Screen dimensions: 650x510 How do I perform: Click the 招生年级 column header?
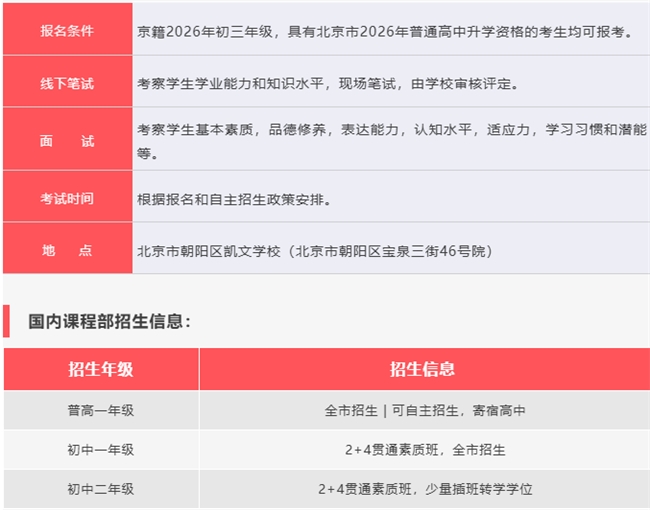pos(101,369)
